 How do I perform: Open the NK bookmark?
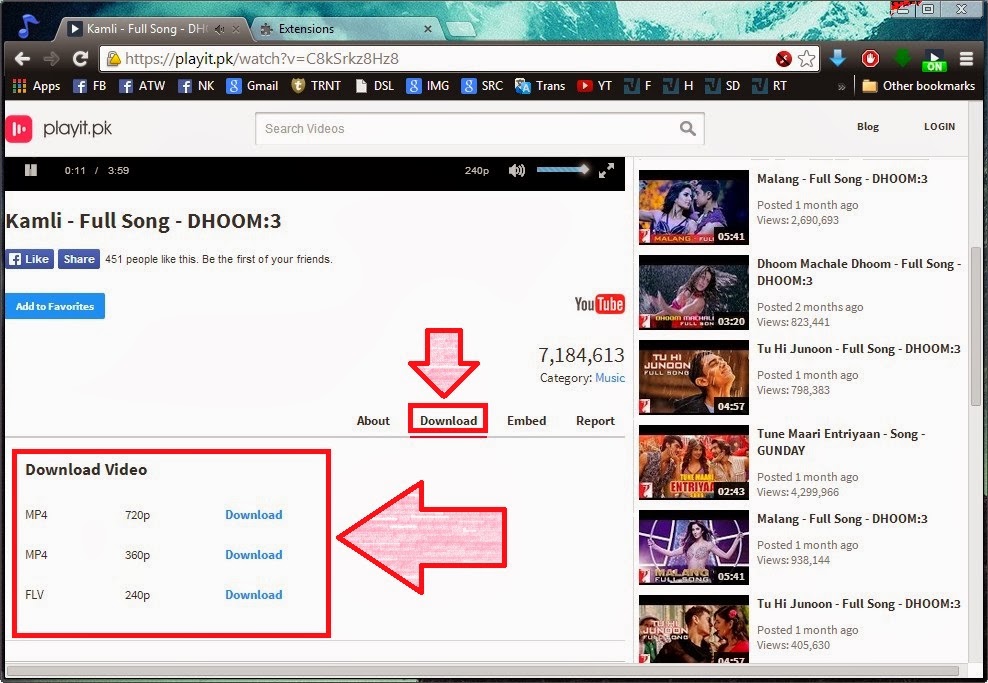(196, 86)
